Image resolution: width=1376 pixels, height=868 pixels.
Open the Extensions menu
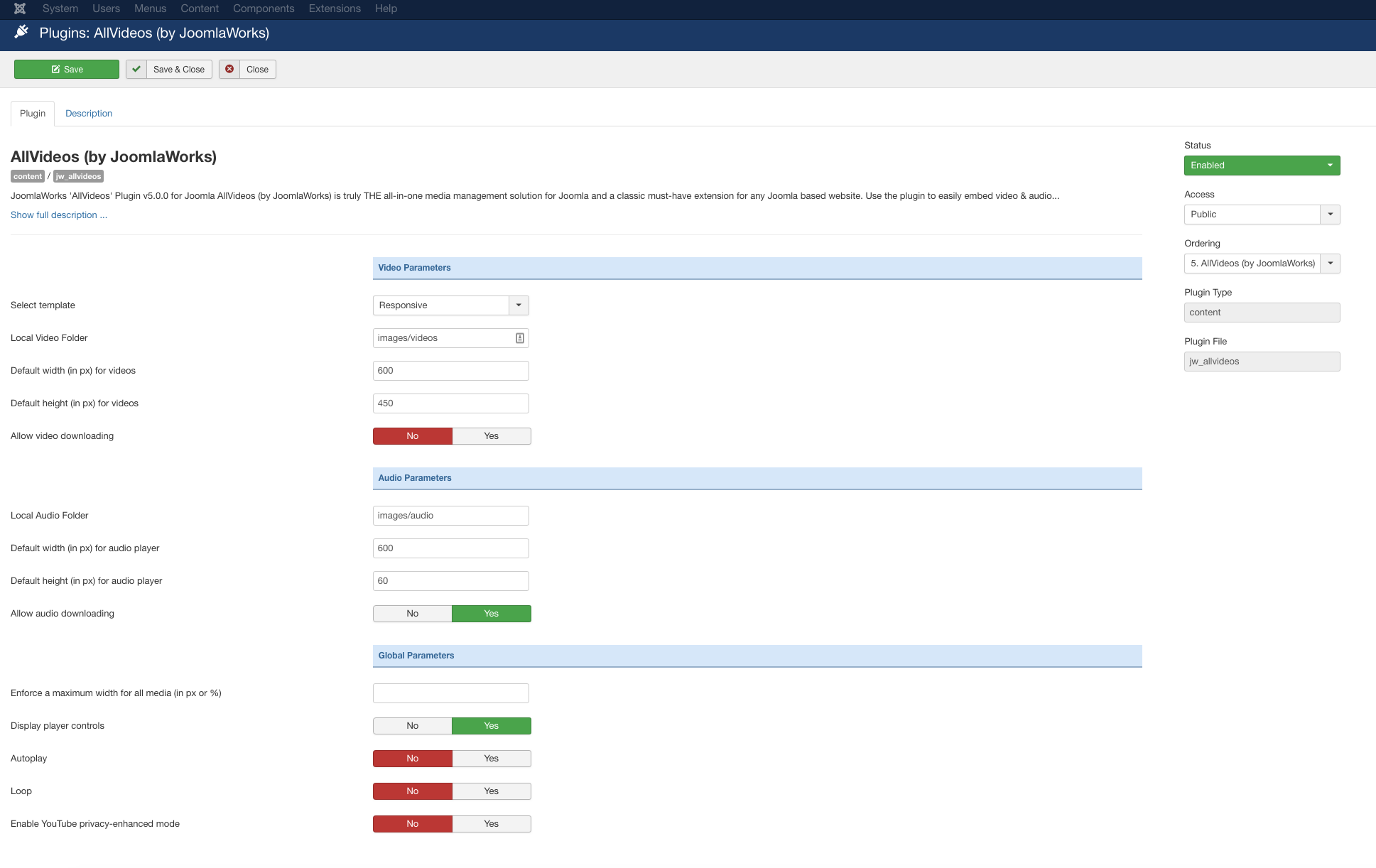pyautogui.click(x=335, y=9)
